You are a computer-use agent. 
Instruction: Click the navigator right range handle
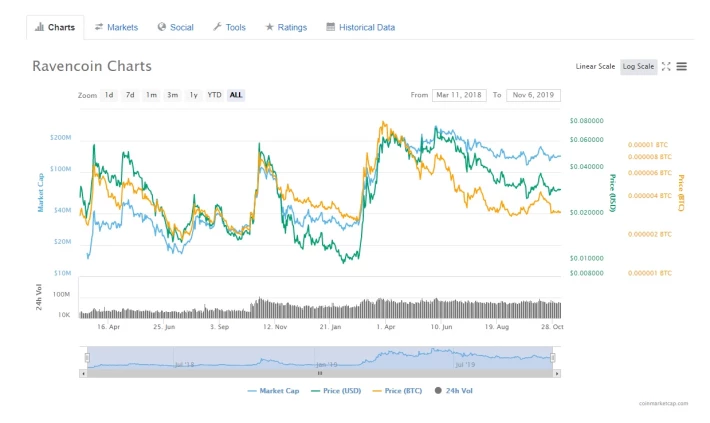[553, 358]
